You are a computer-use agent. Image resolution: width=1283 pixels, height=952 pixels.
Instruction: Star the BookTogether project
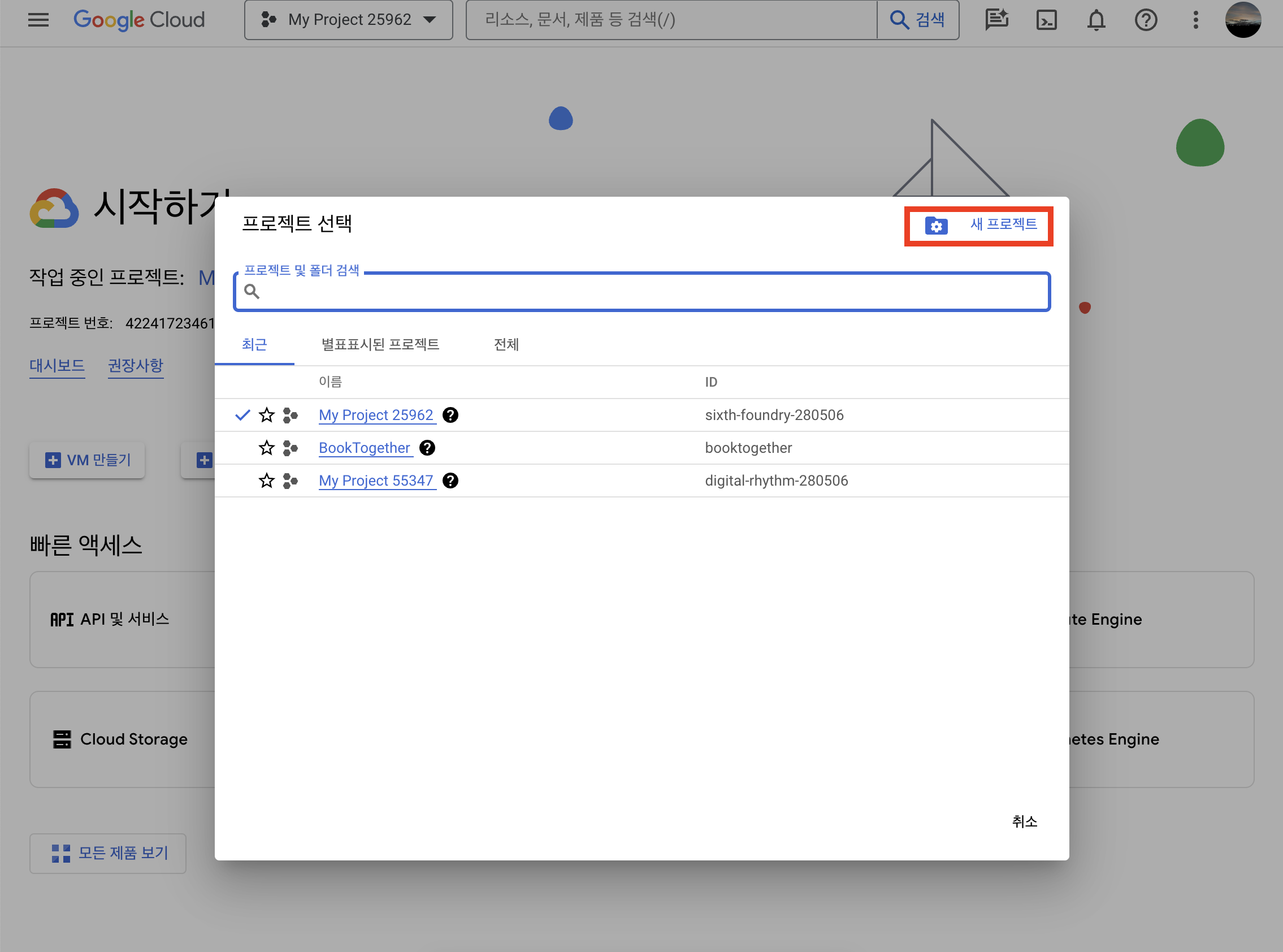tap(266, 448)
